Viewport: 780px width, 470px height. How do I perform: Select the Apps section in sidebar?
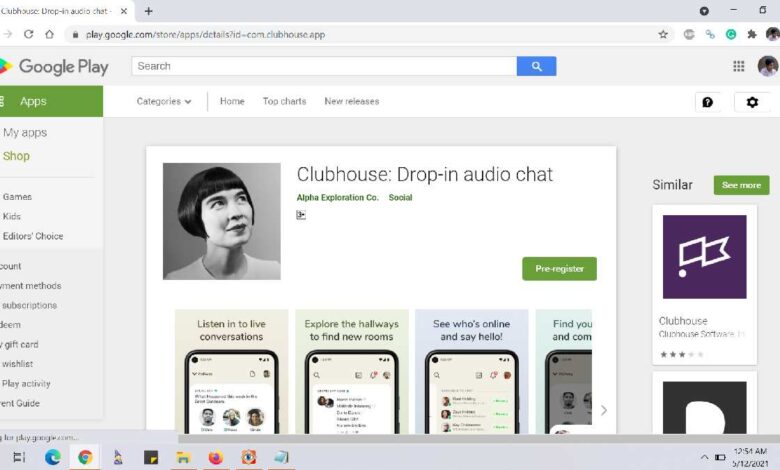(51, 101)
